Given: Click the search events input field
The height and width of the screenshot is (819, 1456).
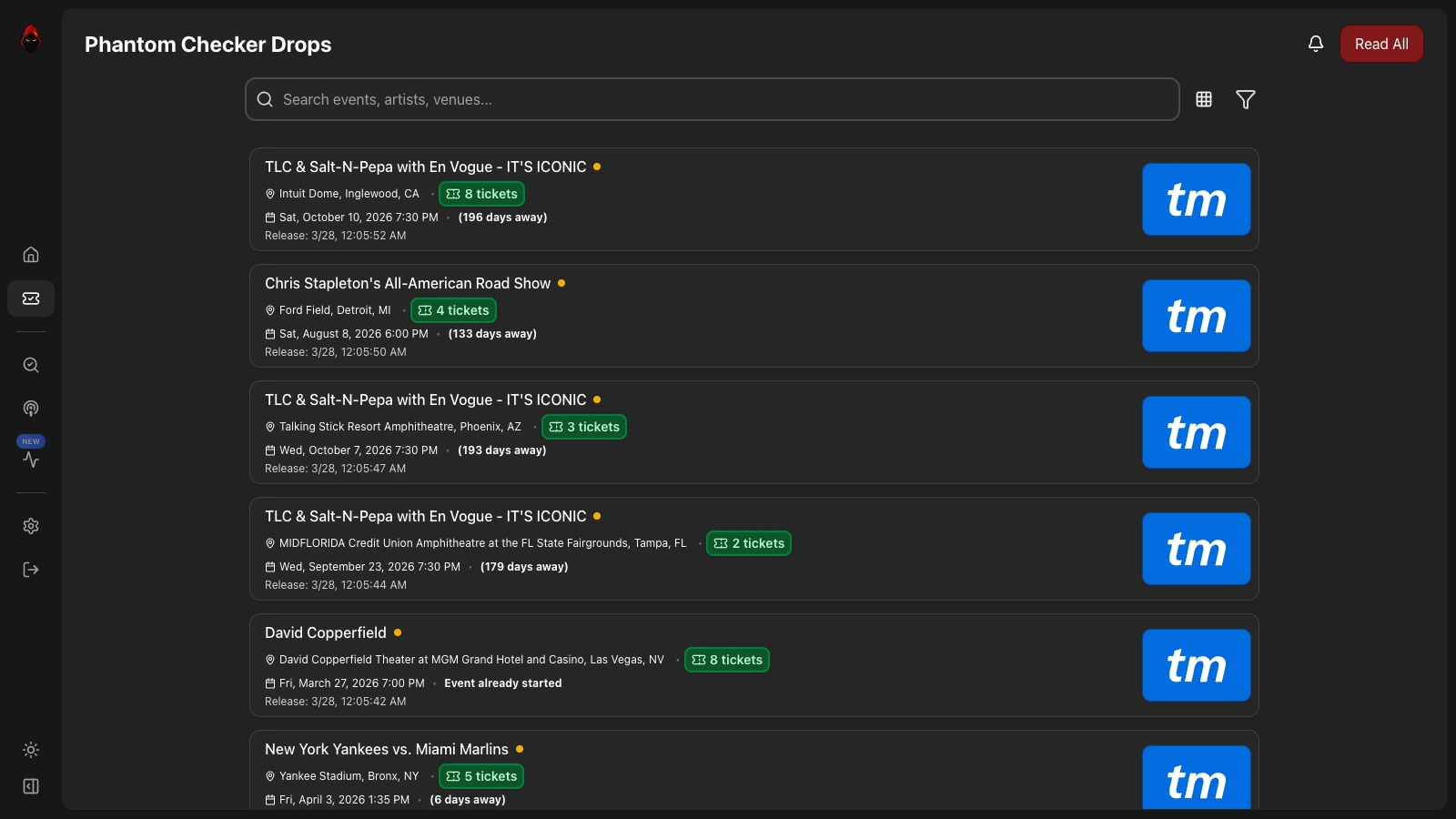Looking at the screenshot, I should pyautogui.click(x=713, y=99).
